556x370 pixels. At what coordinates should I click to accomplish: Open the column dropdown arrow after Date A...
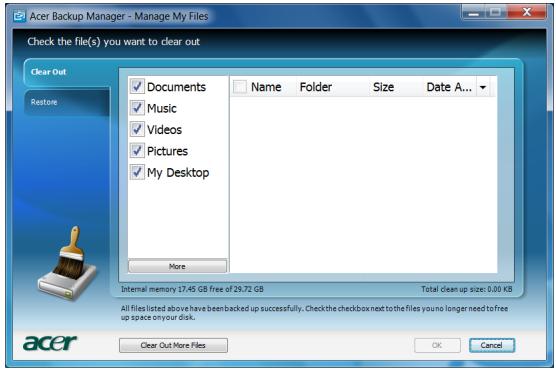click(x=483, y=87)
